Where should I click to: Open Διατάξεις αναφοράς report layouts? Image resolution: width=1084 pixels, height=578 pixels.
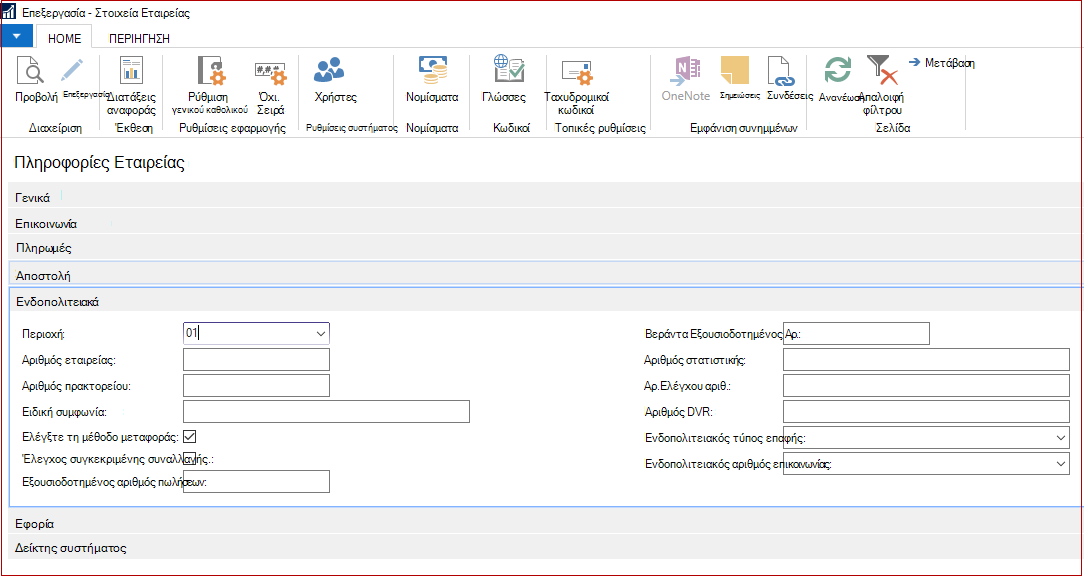(130, 70)
